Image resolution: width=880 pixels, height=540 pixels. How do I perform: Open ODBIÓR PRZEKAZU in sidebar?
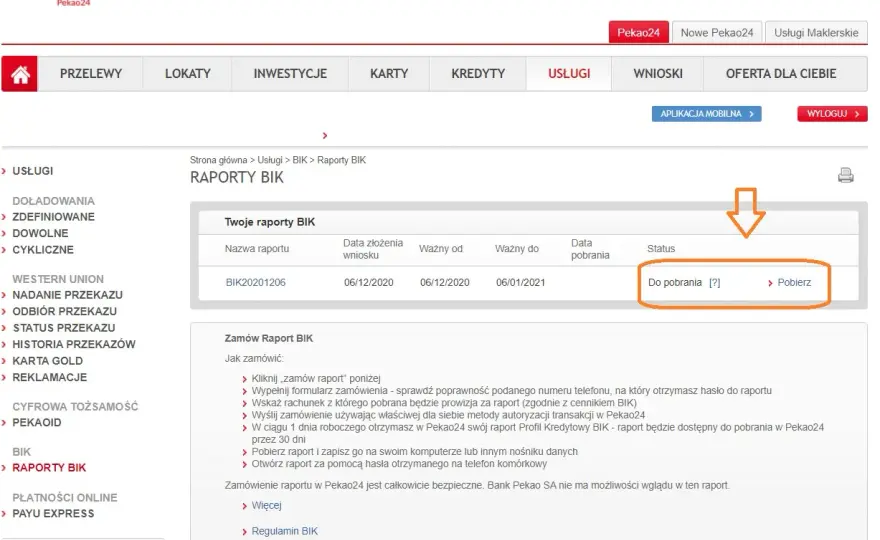pos(65,312)
